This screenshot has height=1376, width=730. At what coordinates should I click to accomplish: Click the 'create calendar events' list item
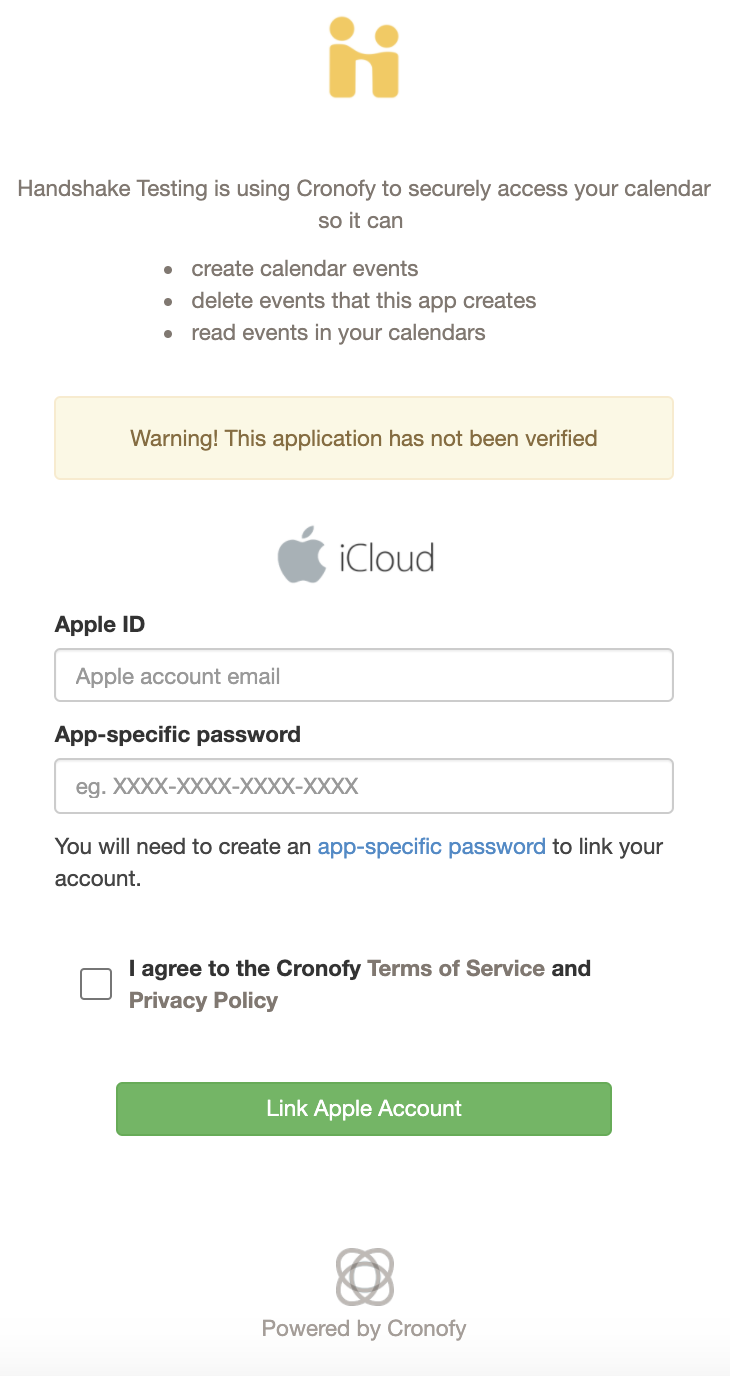tap(305, 268)
